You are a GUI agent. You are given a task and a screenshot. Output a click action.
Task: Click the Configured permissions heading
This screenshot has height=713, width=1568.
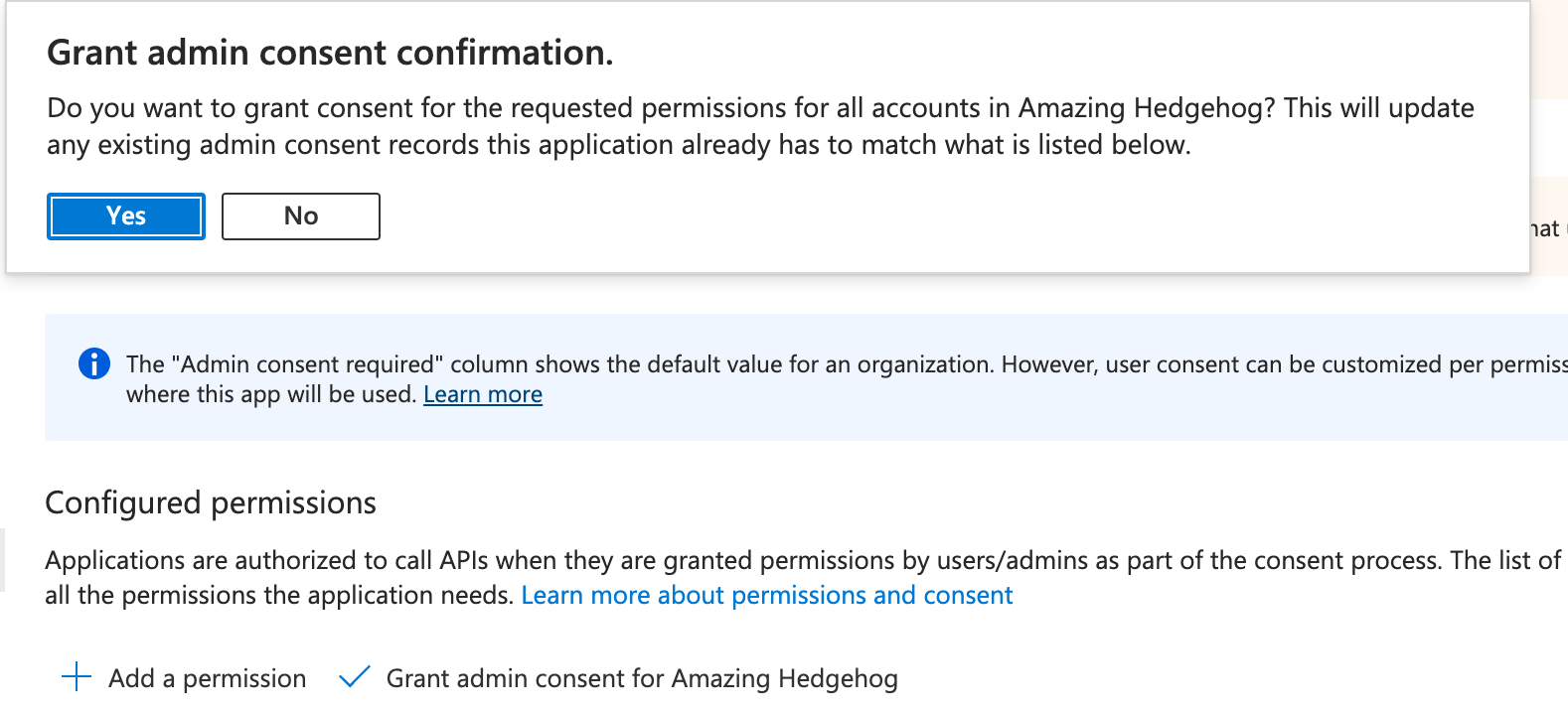pyautogui.click(x=211, y=502)
